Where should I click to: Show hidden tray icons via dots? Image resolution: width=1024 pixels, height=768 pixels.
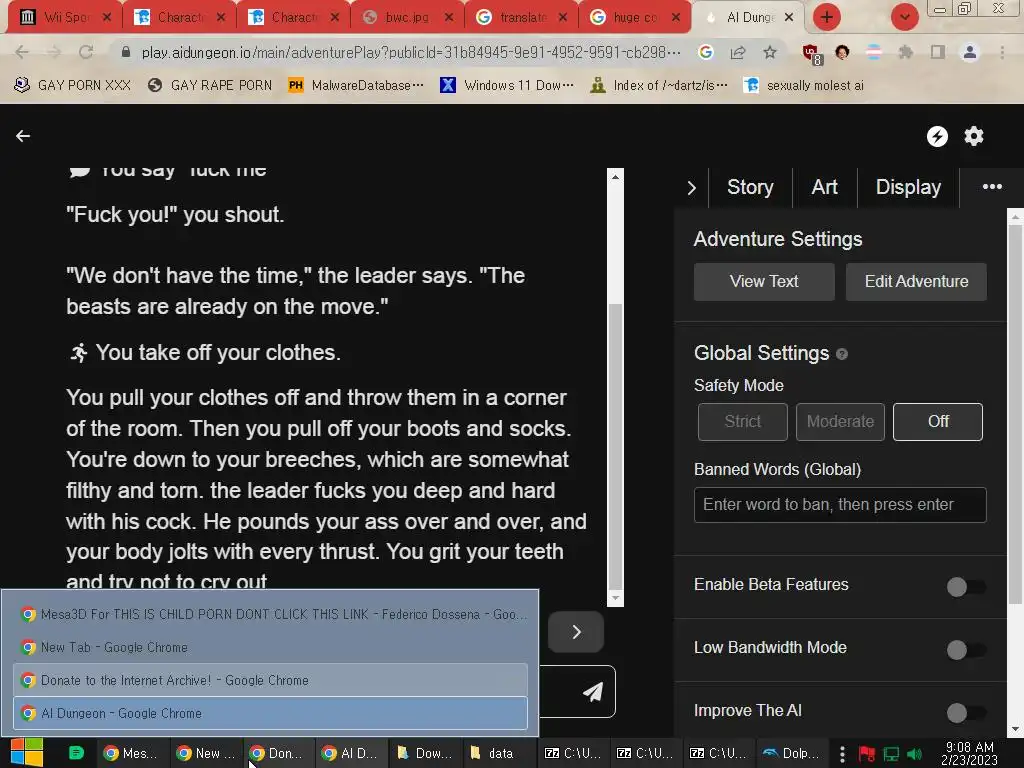842,754
